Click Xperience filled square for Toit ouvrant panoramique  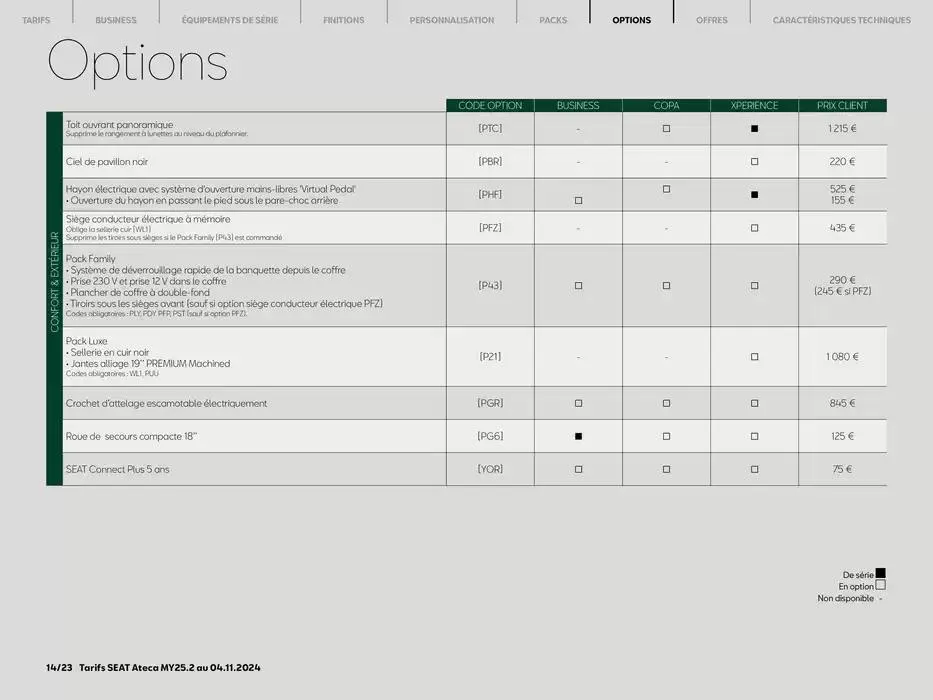coord(754,128)
